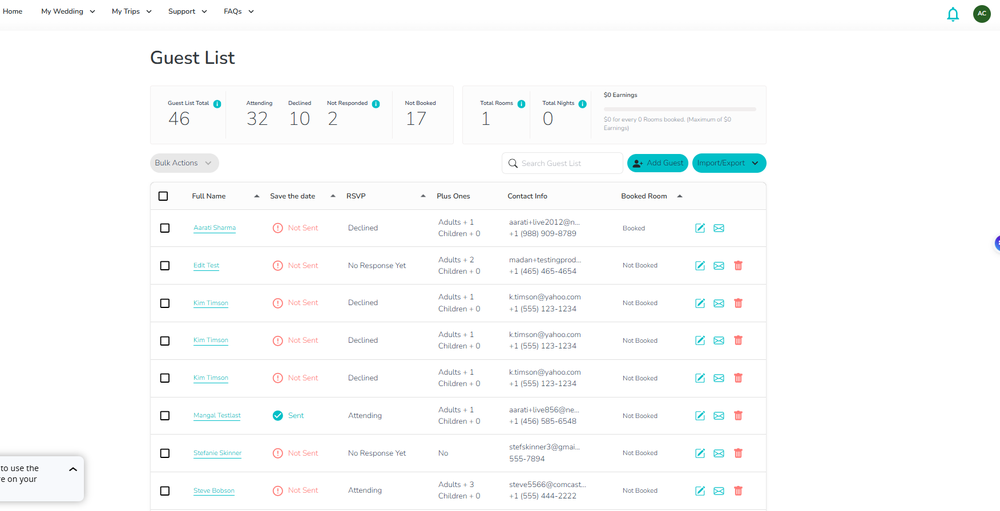
Task: Delete Steve Bobson from guest list
Action: pyautogui.click(x=738, y=491)
